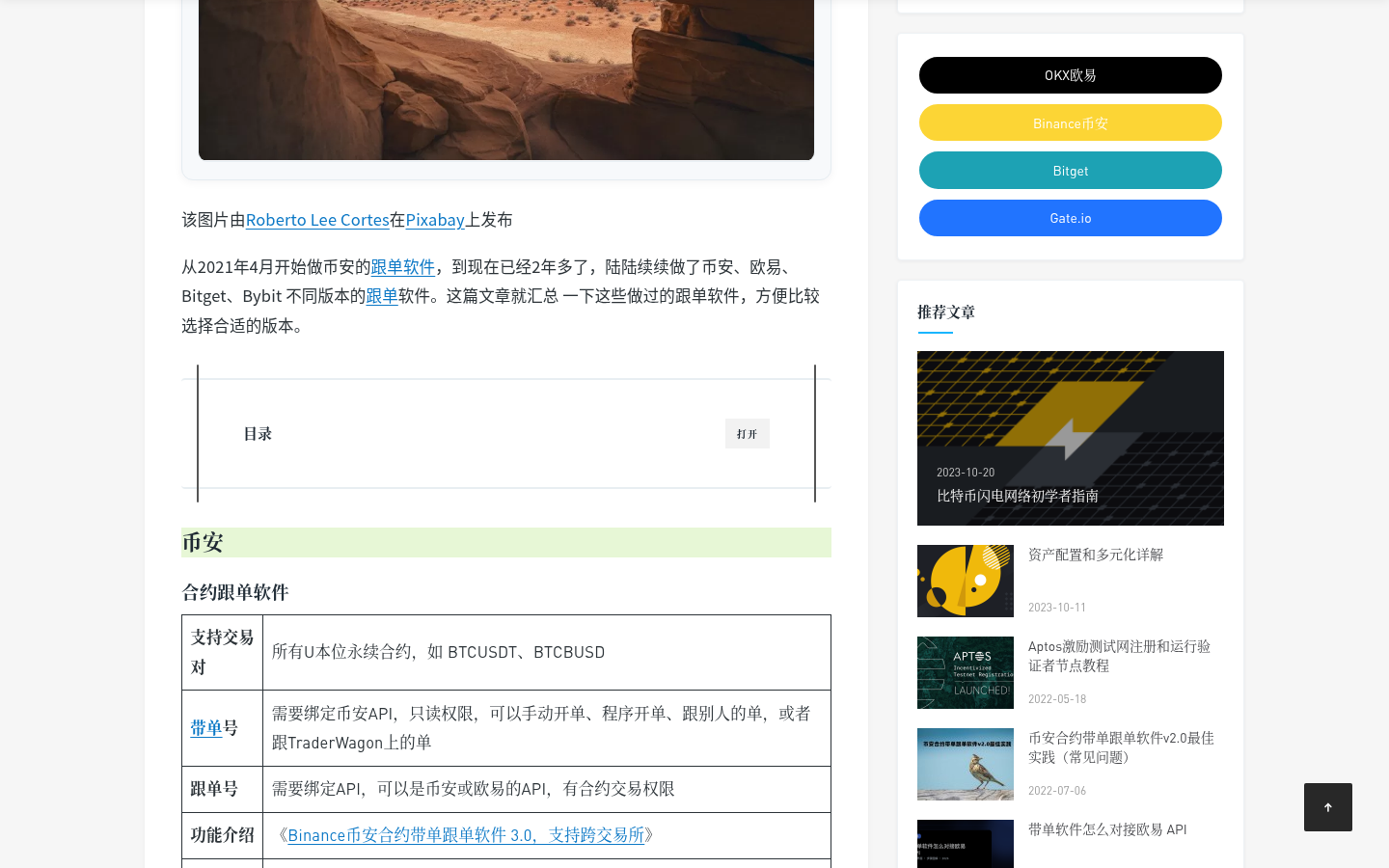
Task: Open the Binance币安 yellow button
Action: click(x=1070, y=122)
